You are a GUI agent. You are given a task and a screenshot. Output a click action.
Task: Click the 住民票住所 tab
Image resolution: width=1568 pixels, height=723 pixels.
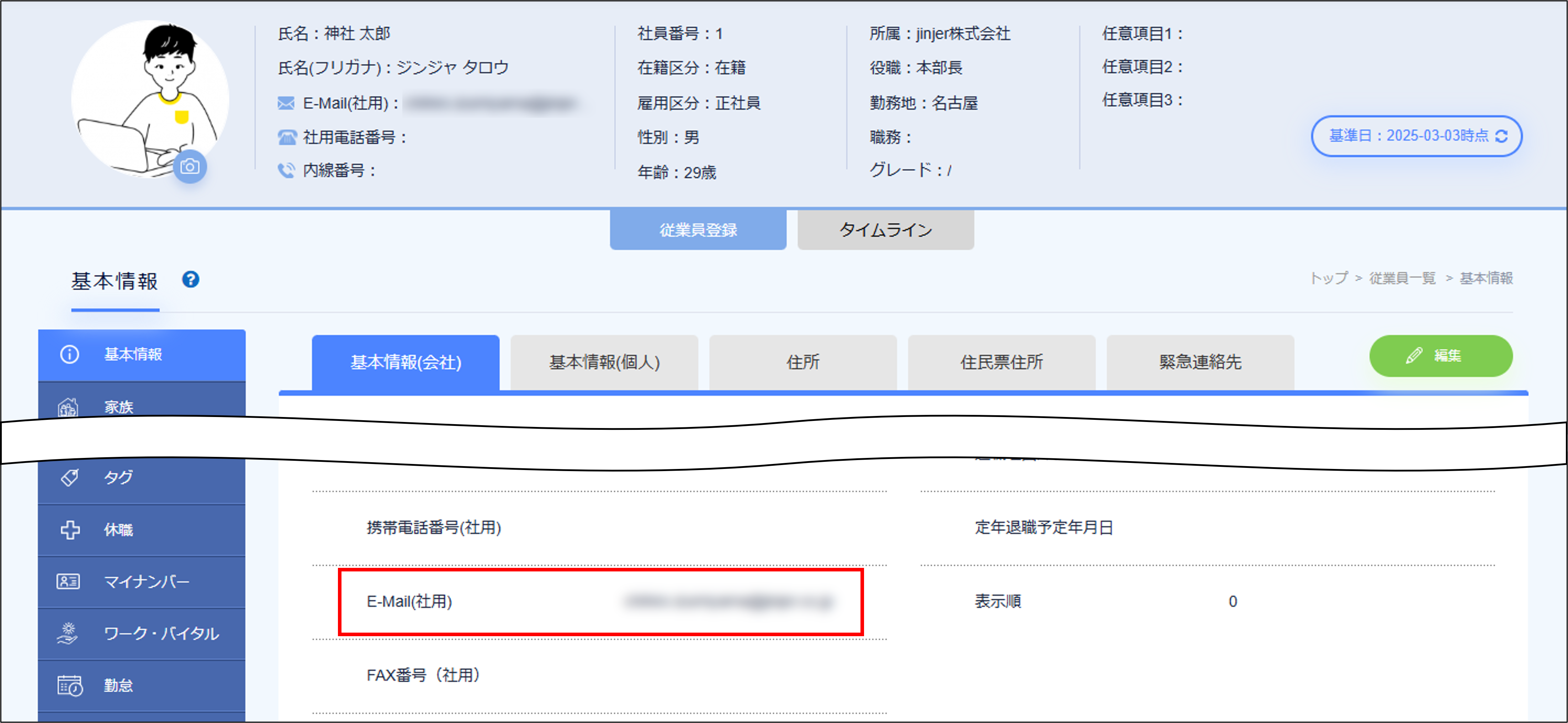point(1001,363)
